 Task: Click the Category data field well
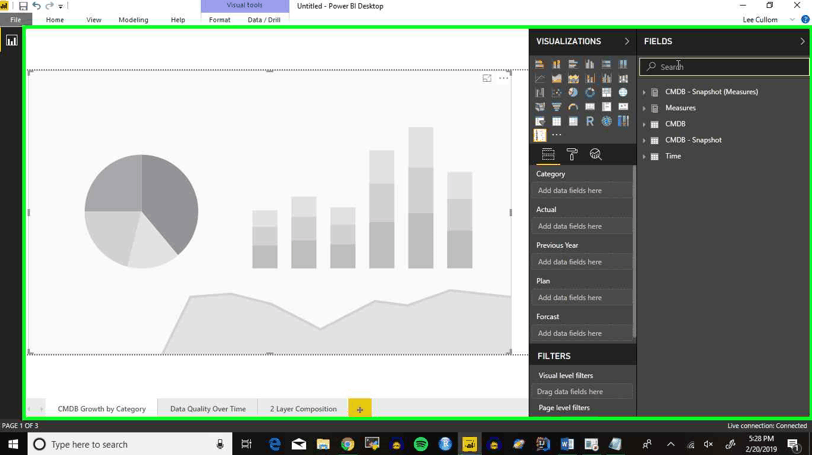582,191
